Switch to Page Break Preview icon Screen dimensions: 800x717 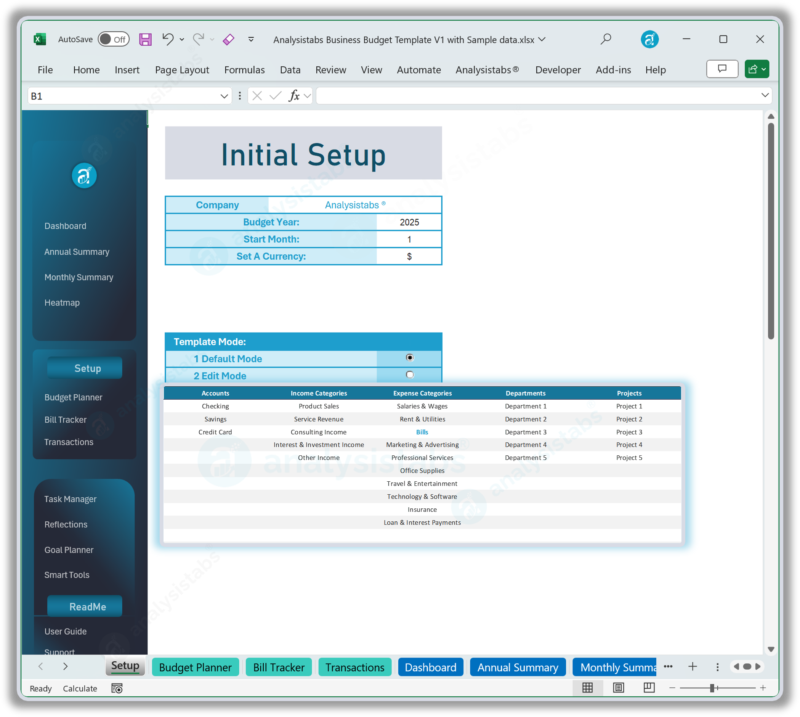tap(649, 688)
